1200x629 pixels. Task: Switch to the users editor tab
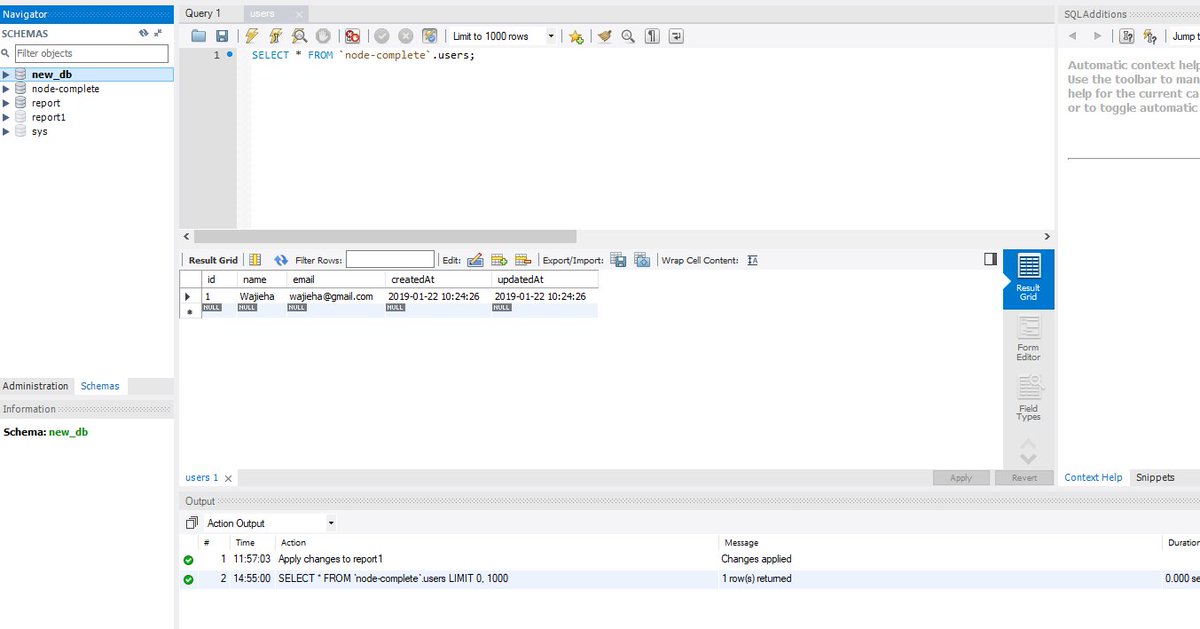[x=263, y=14]
